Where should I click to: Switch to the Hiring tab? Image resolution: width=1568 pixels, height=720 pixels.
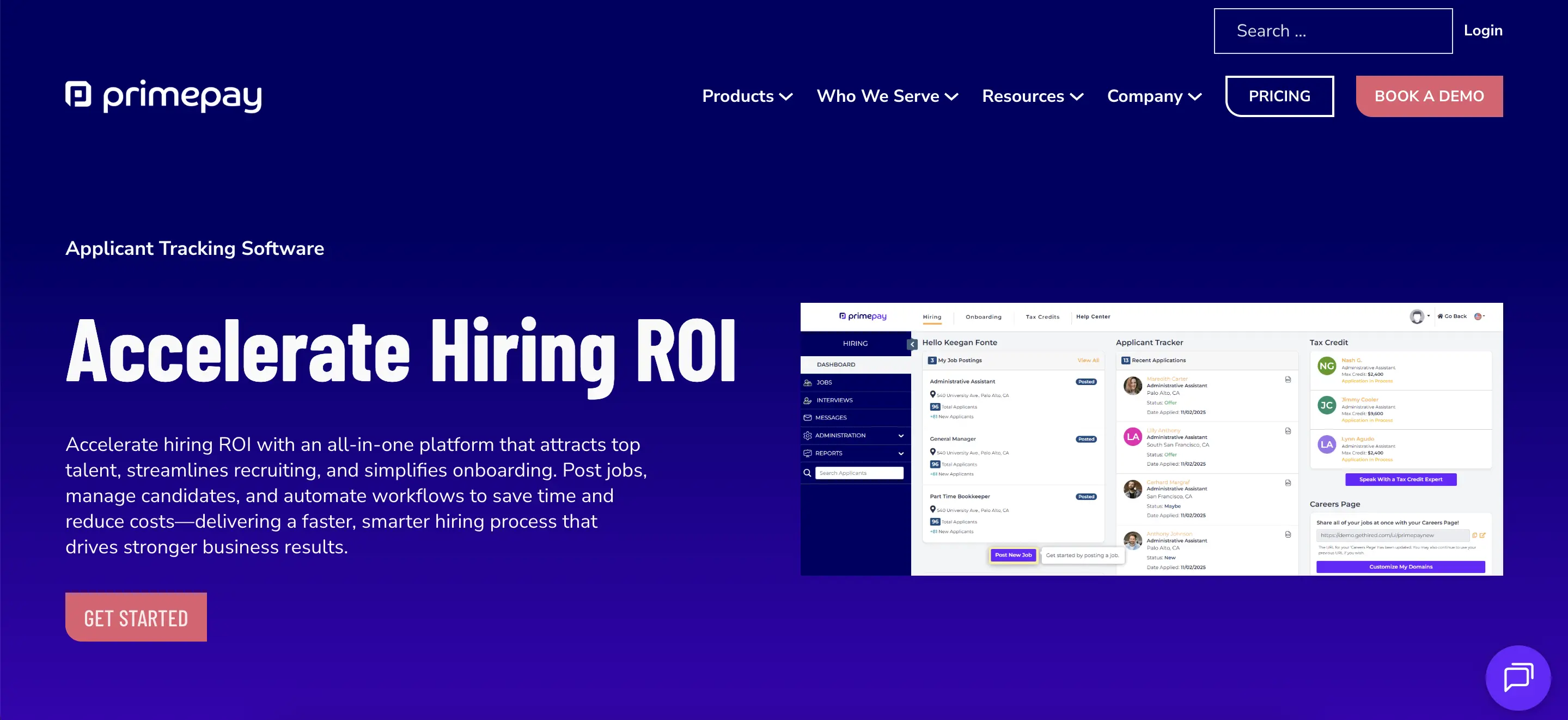pyautogui.click(x=932, y=317)
